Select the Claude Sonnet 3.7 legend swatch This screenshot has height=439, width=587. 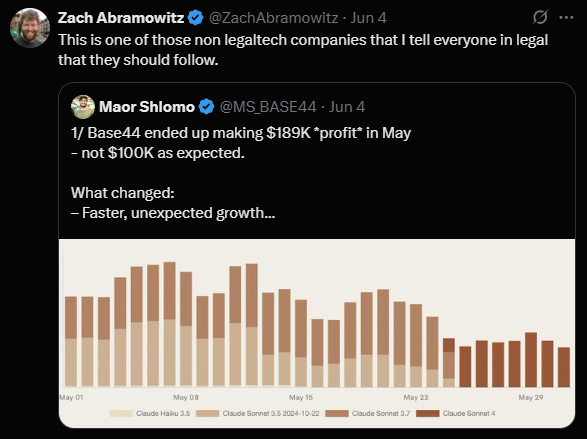click(x=337, y=413)
